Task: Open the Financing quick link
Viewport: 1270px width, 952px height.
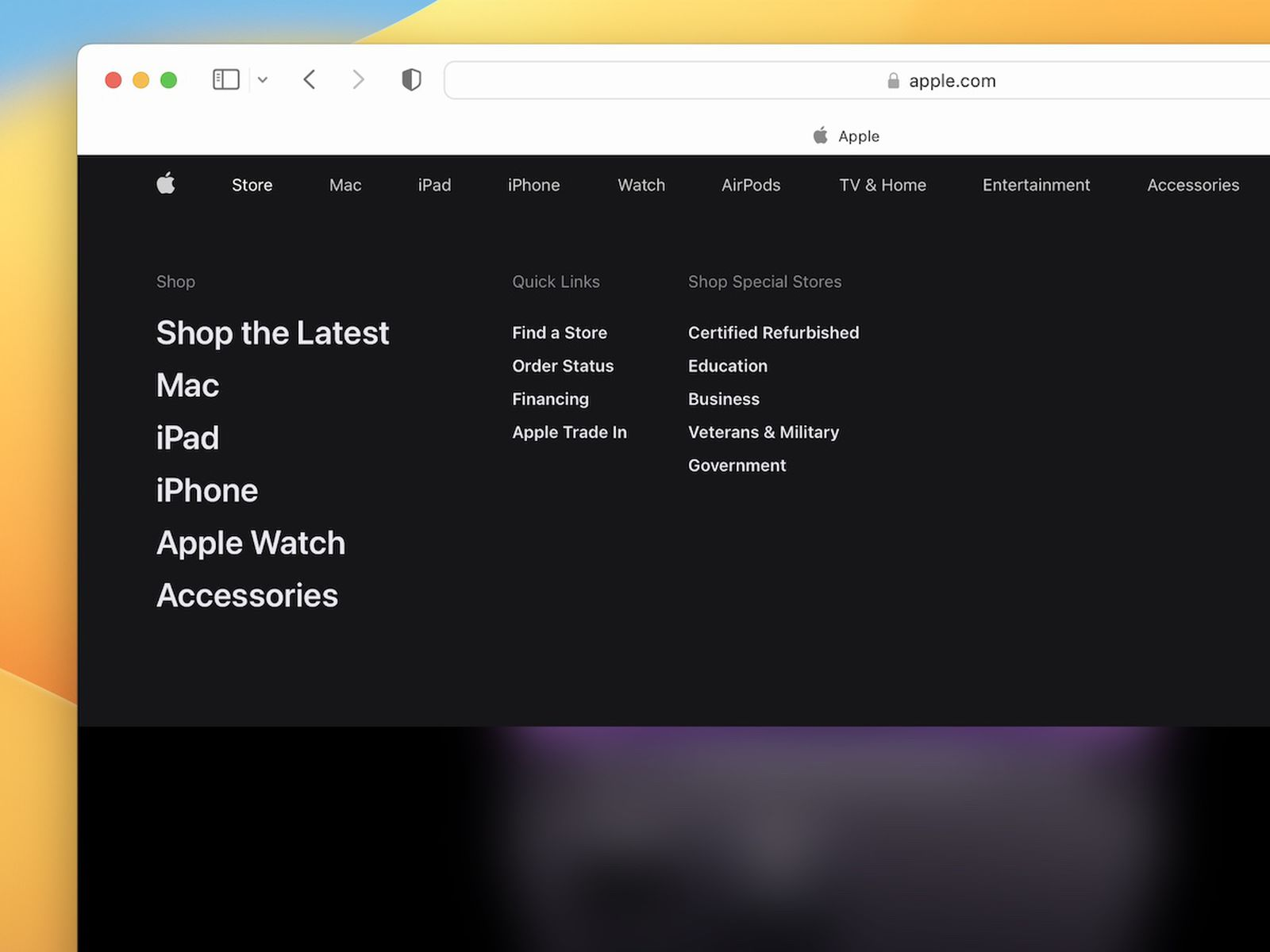Action: pyautogui.click(x=550, y=399)
